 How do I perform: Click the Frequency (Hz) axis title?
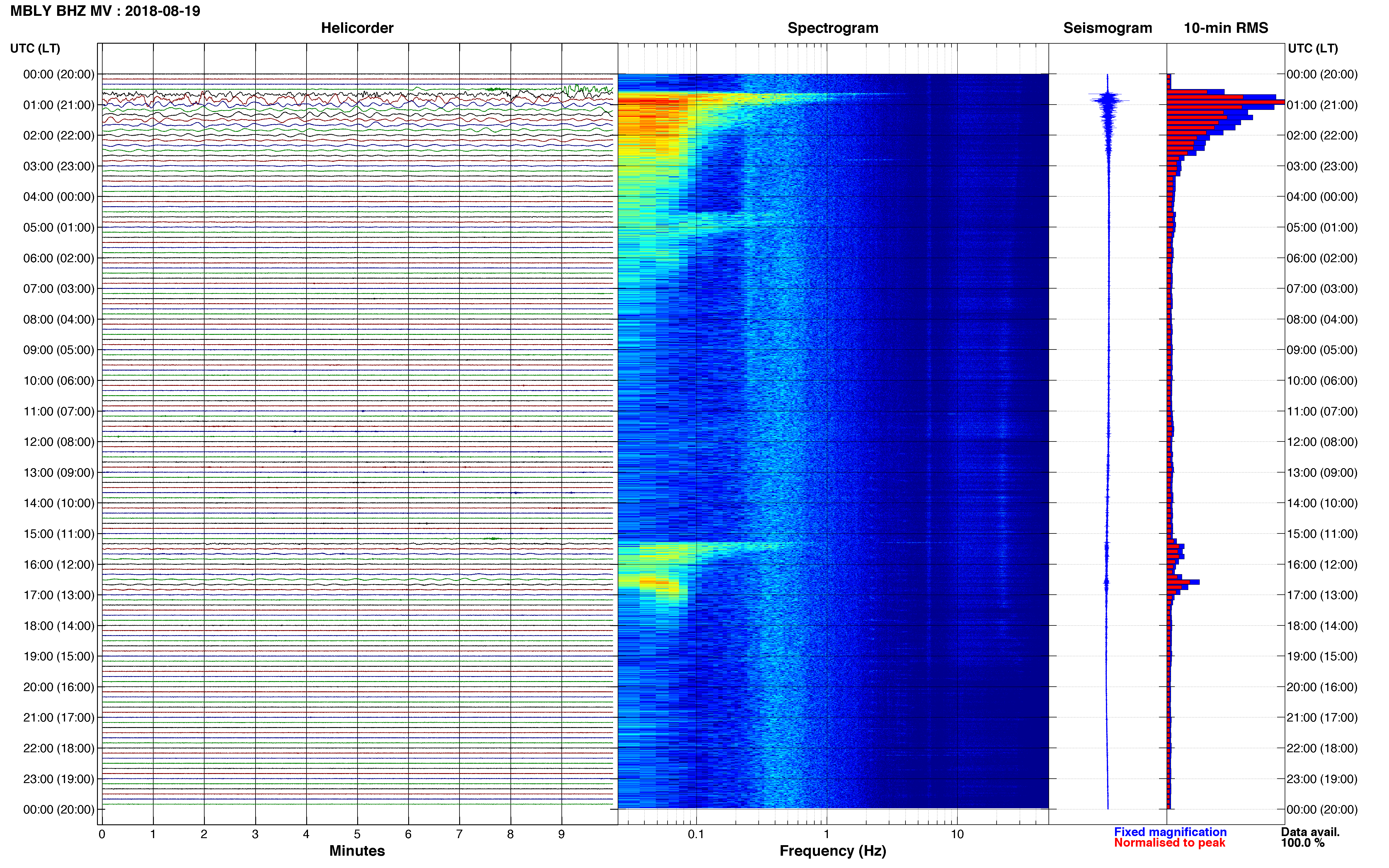833,851
